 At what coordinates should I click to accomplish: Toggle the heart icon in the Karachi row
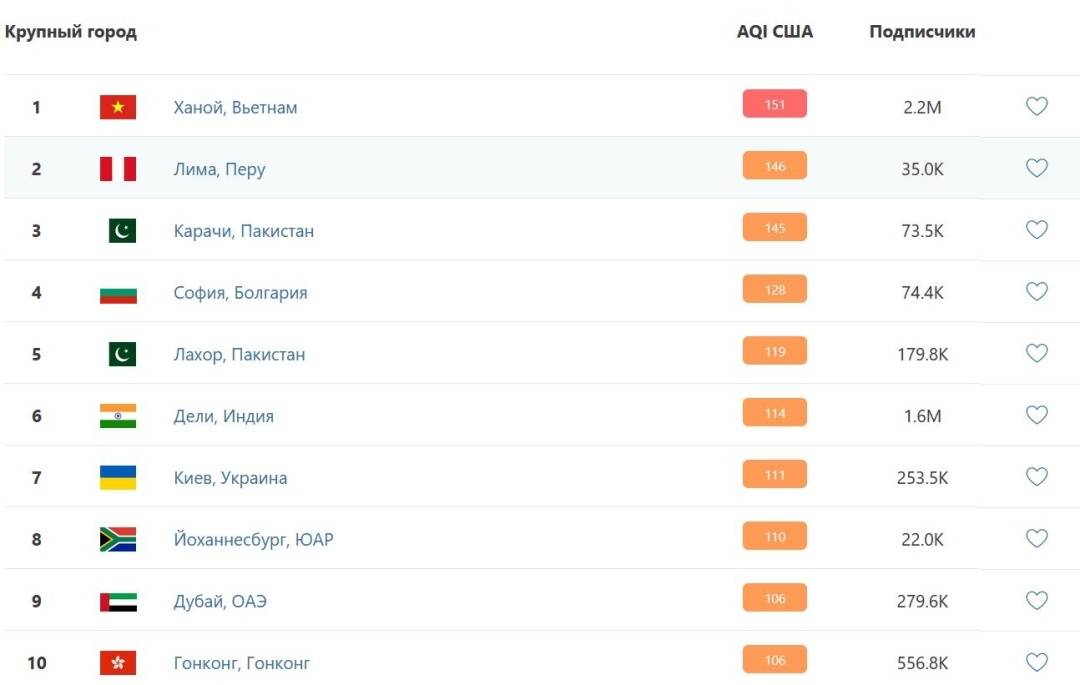1037,229
